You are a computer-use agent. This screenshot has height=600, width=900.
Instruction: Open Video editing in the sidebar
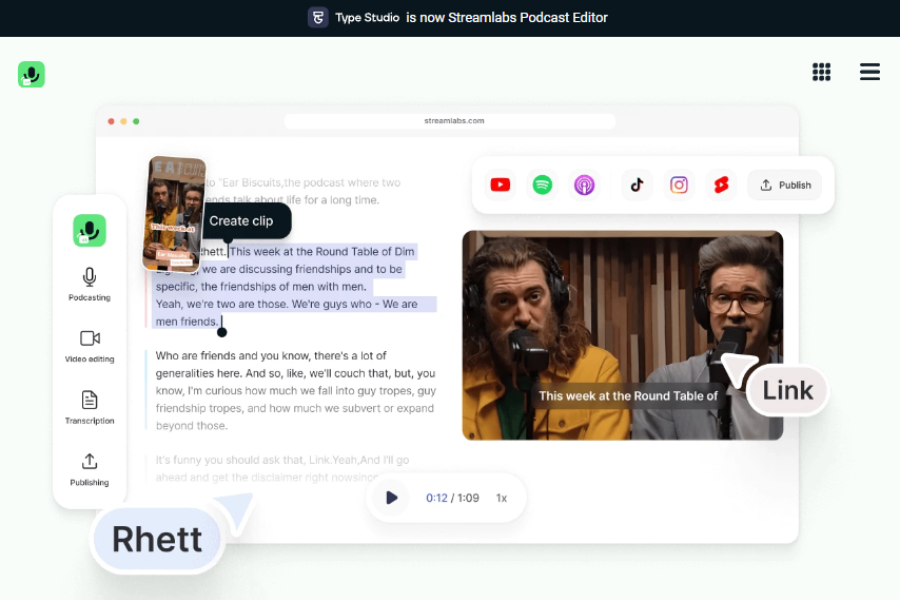tap(89, 346)
